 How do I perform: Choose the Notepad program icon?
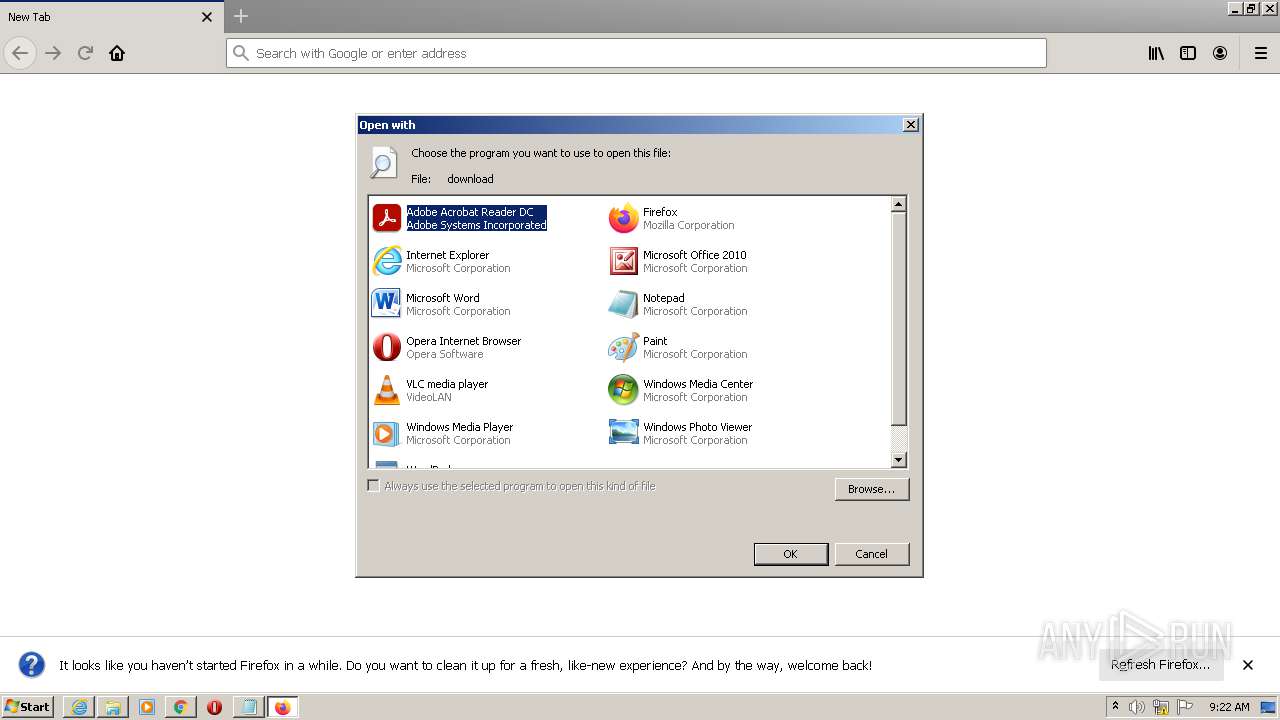(623, 304)
